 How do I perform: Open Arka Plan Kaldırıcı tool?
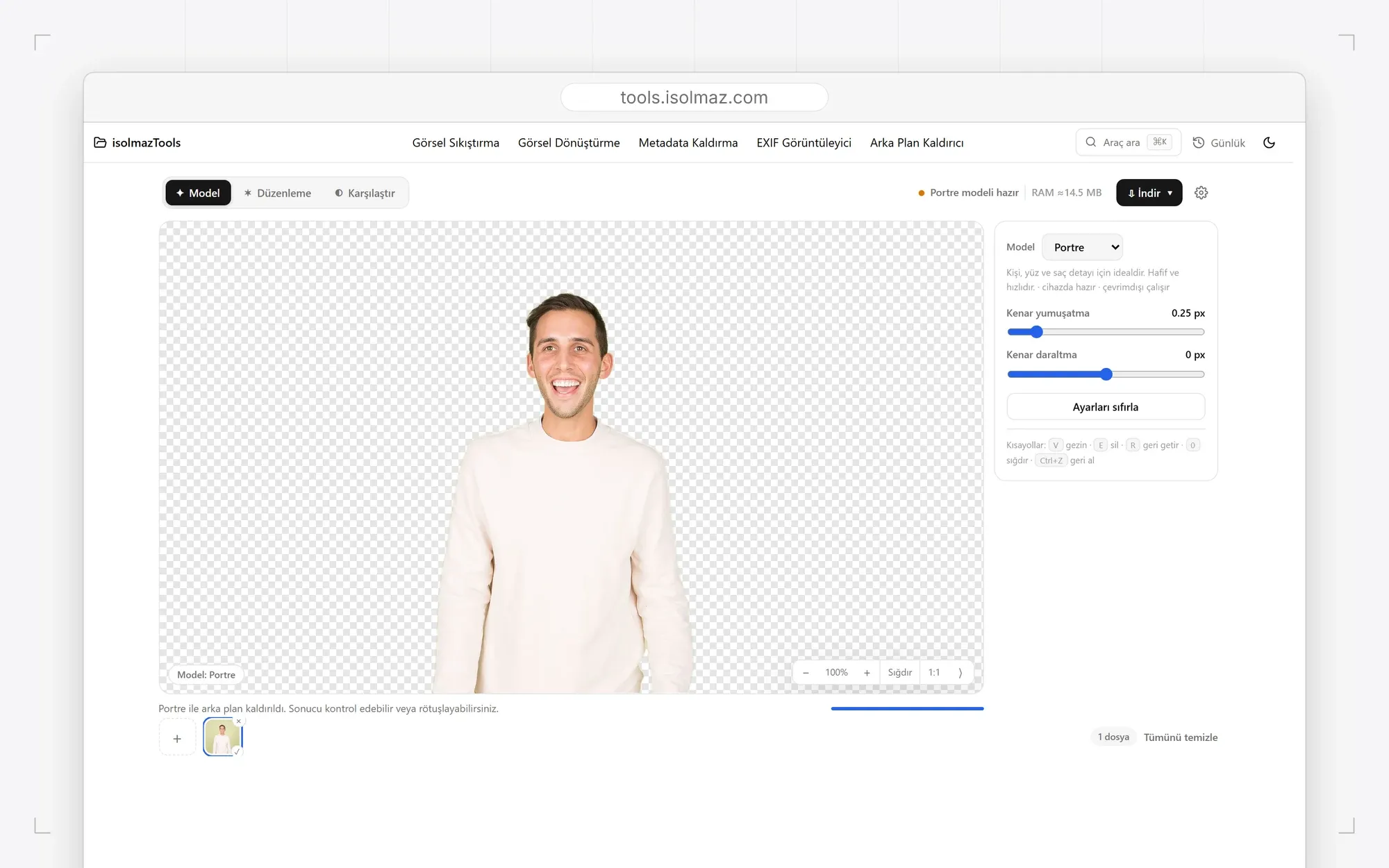click(x=917, y=142)
